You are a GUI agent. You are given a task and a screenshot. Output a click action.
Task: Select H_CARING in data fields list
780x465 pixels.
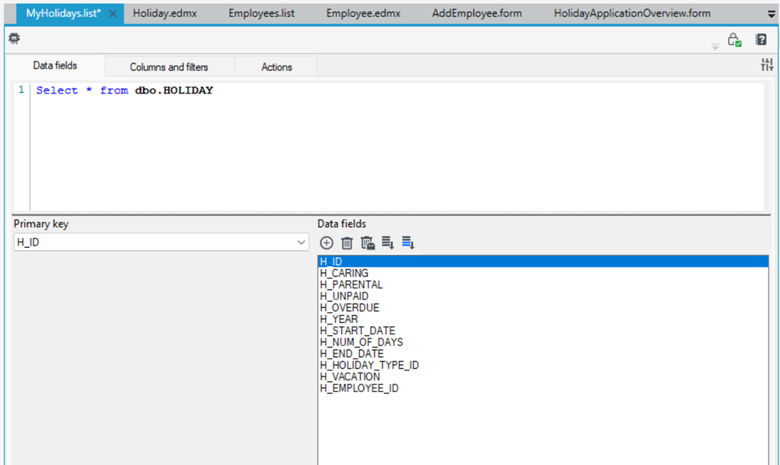(x=543, y=273)
